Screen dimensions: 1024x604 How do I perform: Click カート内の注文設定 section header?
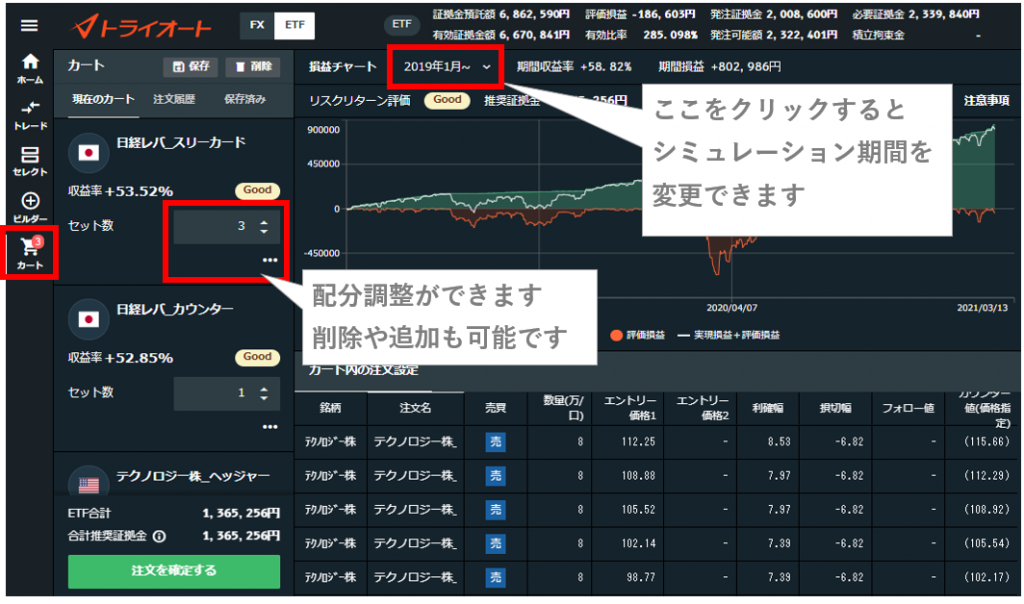tap(363, 370)
